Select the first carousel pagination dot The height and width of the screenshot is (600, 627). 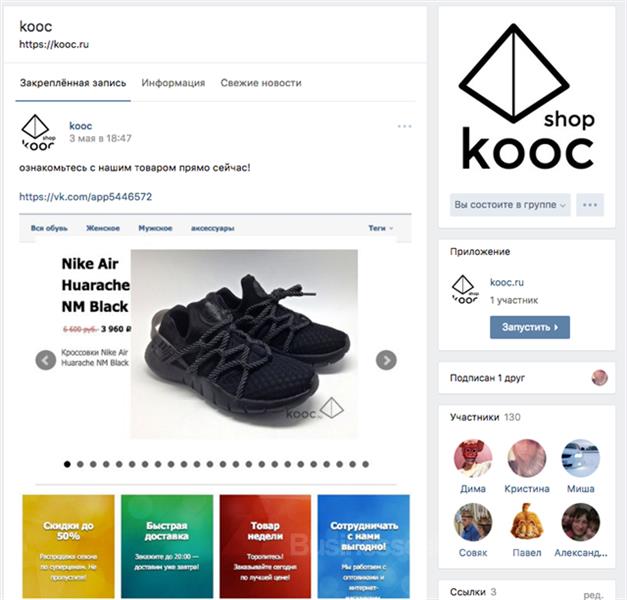pos(67,464)
